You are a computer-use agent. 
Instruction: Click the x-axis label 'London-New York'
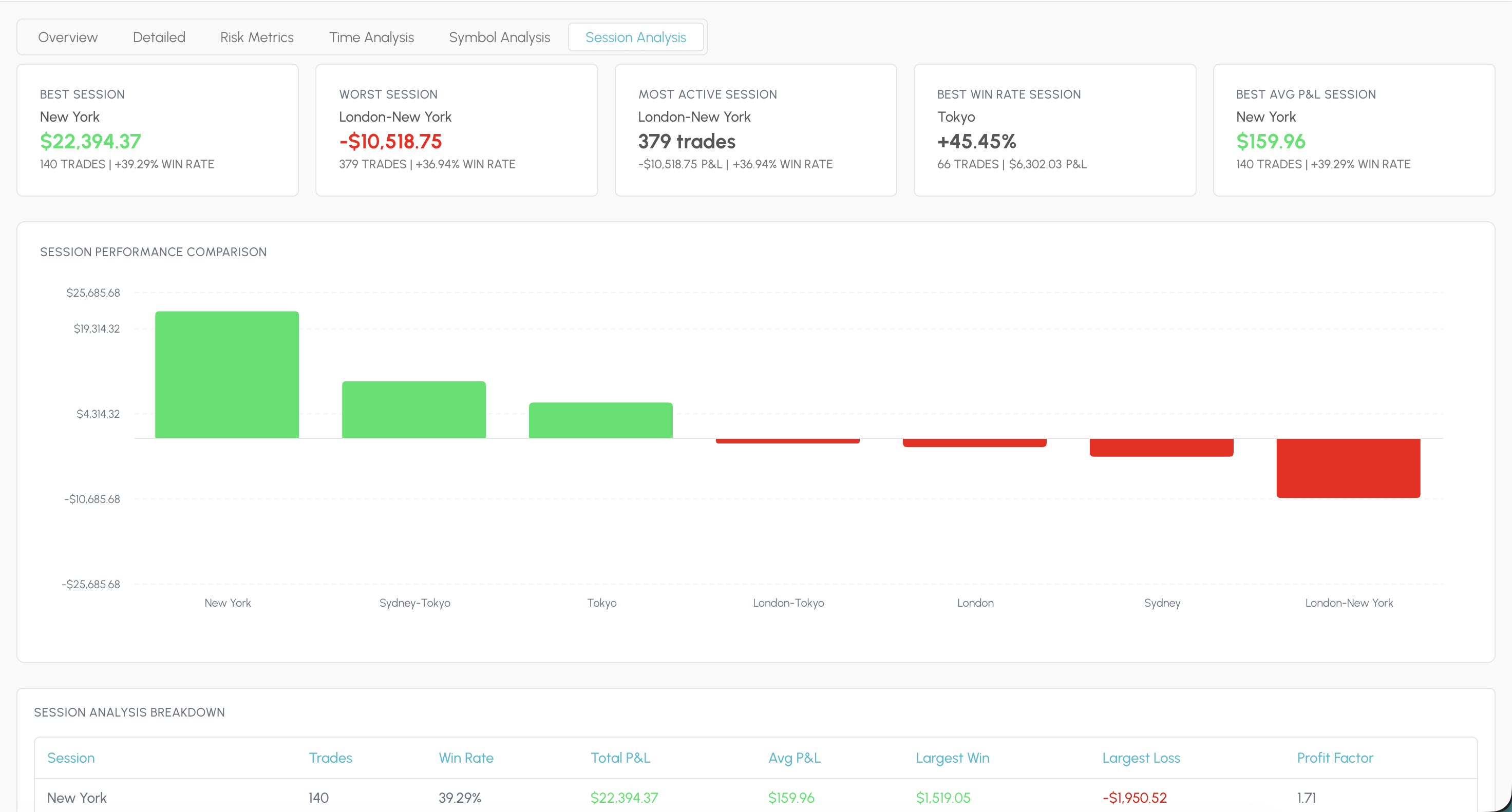1349,603
